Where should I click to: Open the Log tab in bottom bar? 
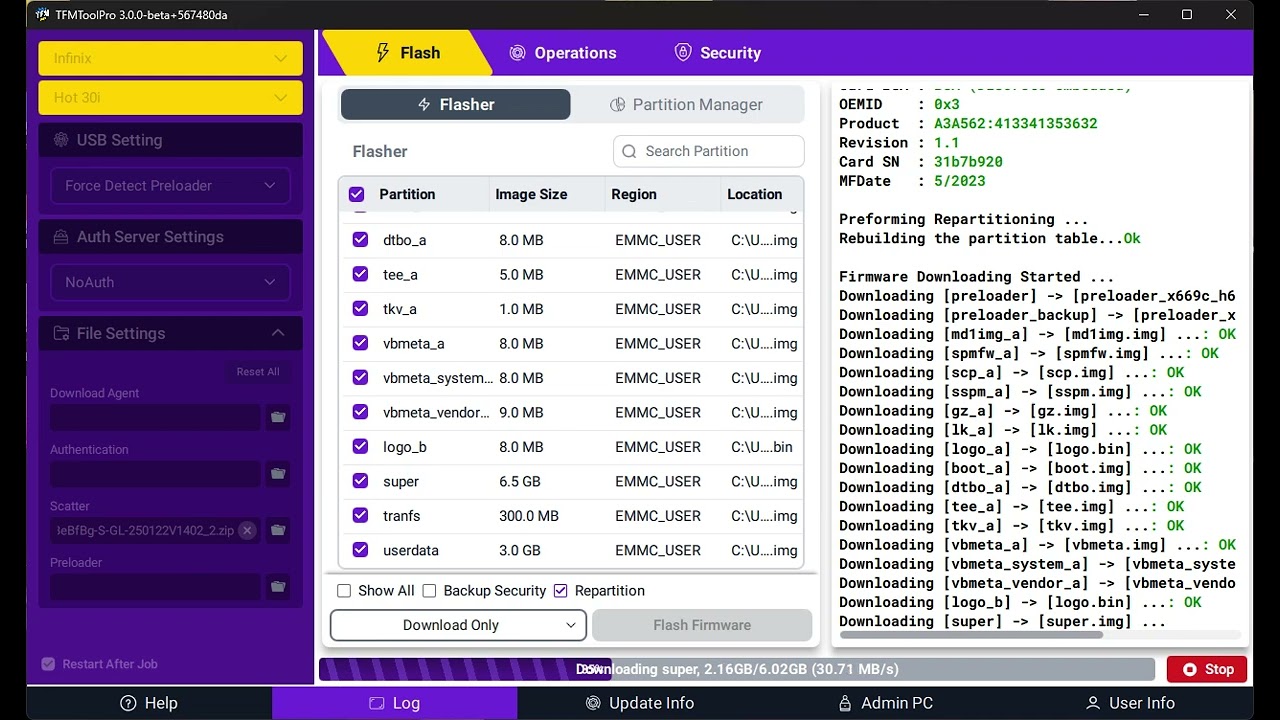(394, 703)
